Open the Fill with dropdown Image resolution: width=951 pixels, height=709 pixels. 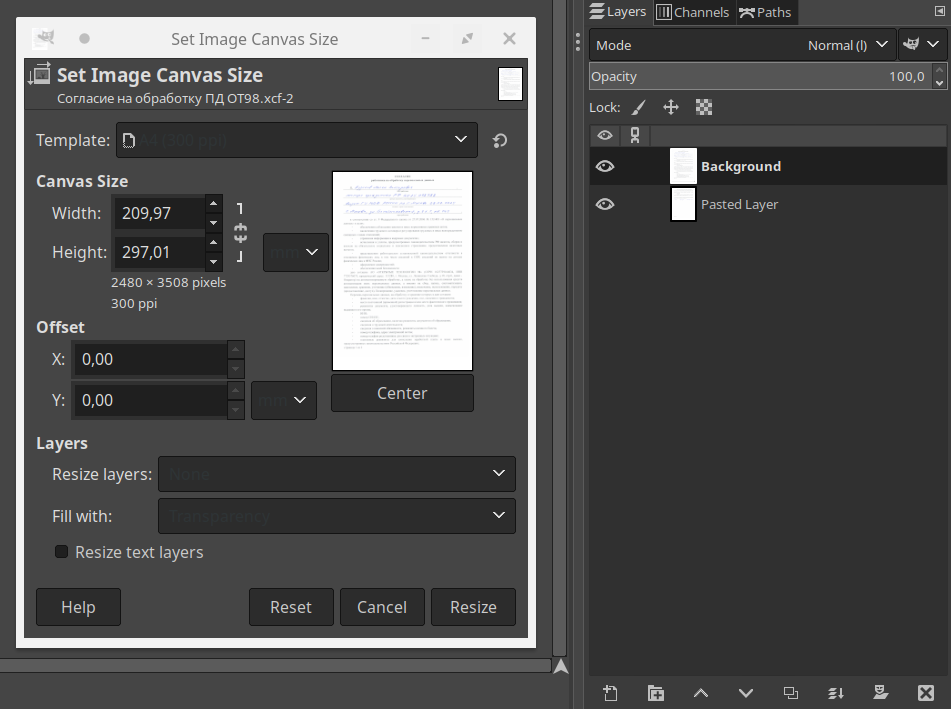coord(337,516)
